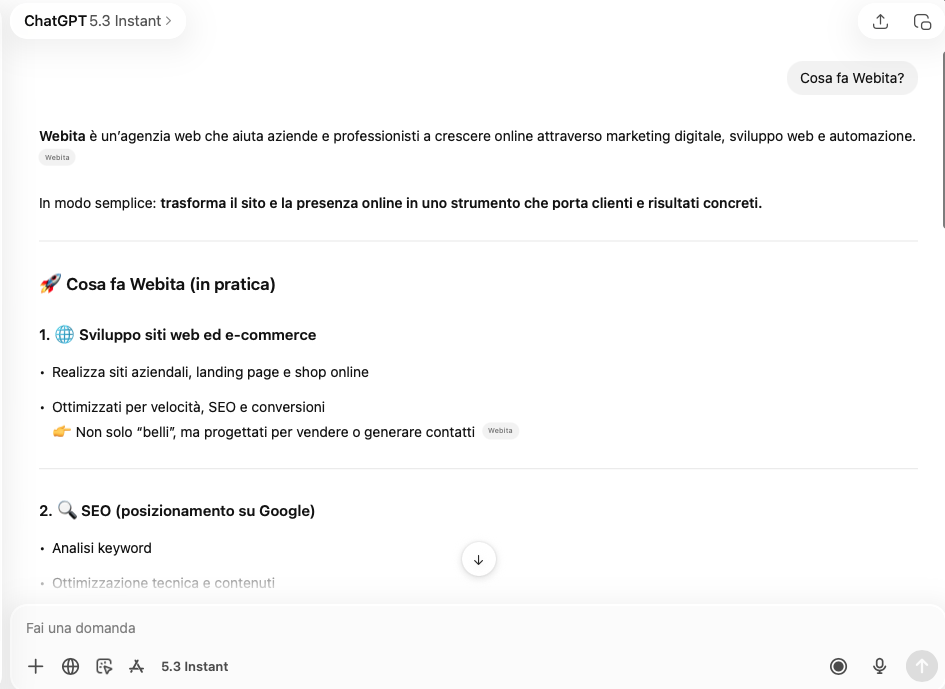945x689 pixels.
Task: Open the 5.3 Instant selector in composer
Action: 195,666
